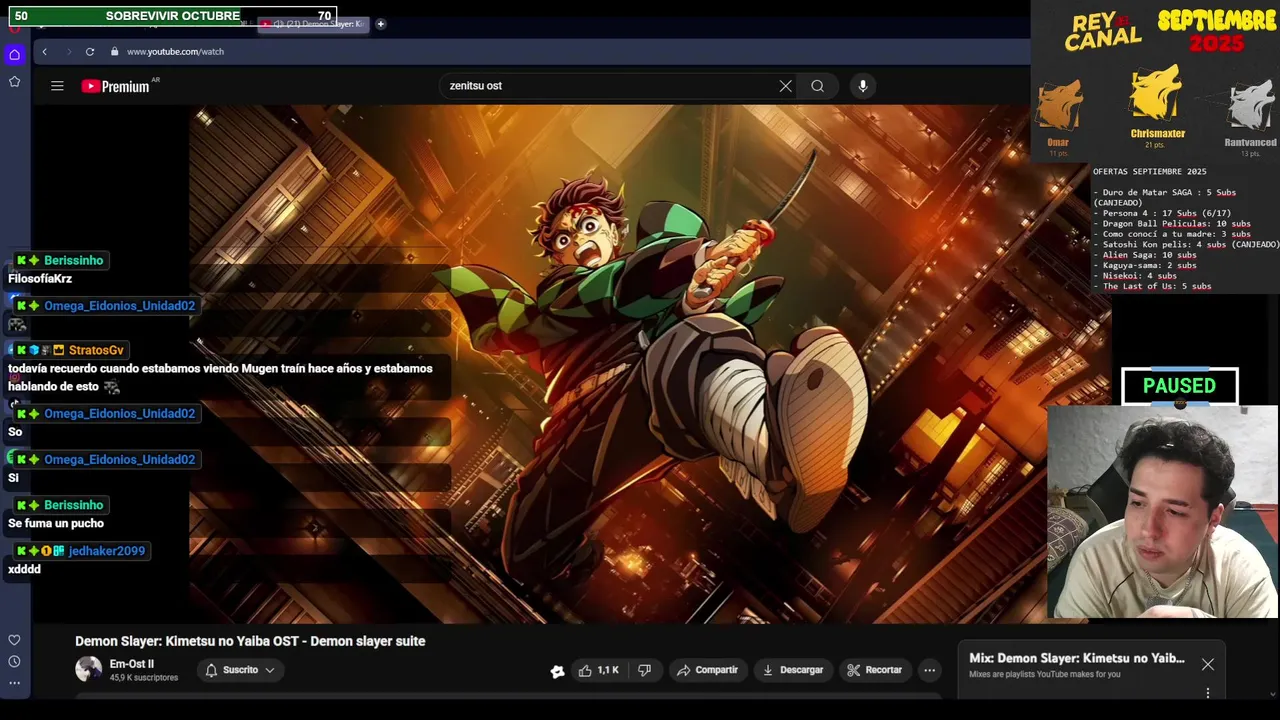The image size is (1280, 720).
Task: Go to YouTube Premium home logo
Action: (x=115, y=86)
